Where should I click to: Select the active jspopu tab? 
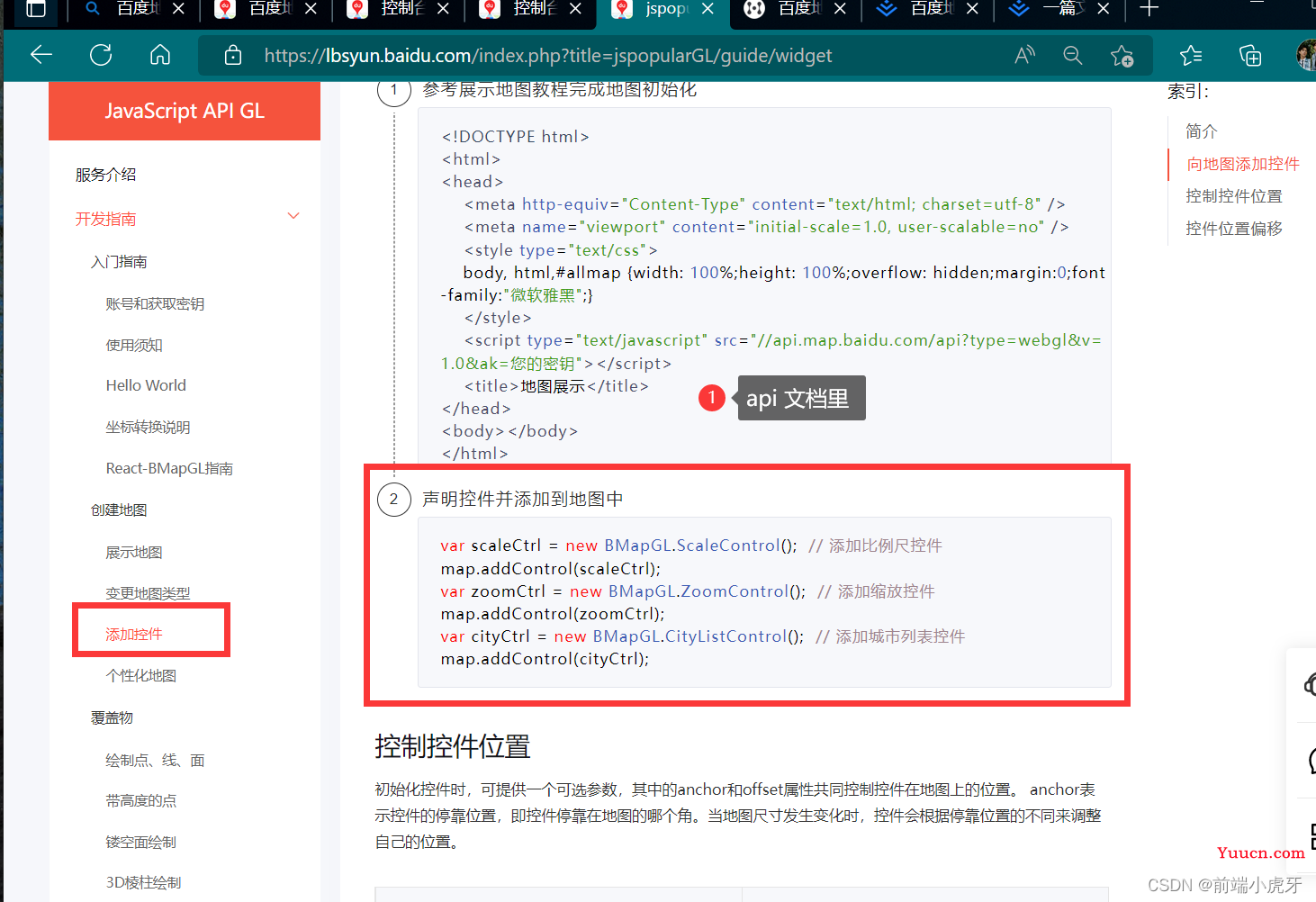[x=664, y=9]
